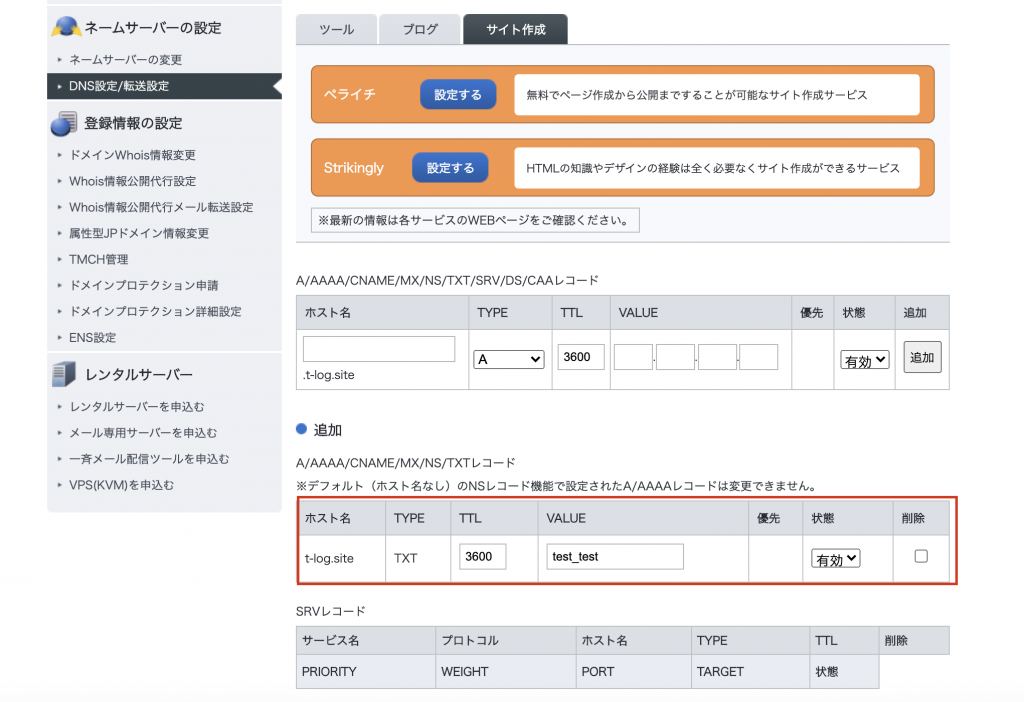Focus the TTL field in the add-record row
Viewport: 1024px width, 702px height.
(x=581, y=357)
